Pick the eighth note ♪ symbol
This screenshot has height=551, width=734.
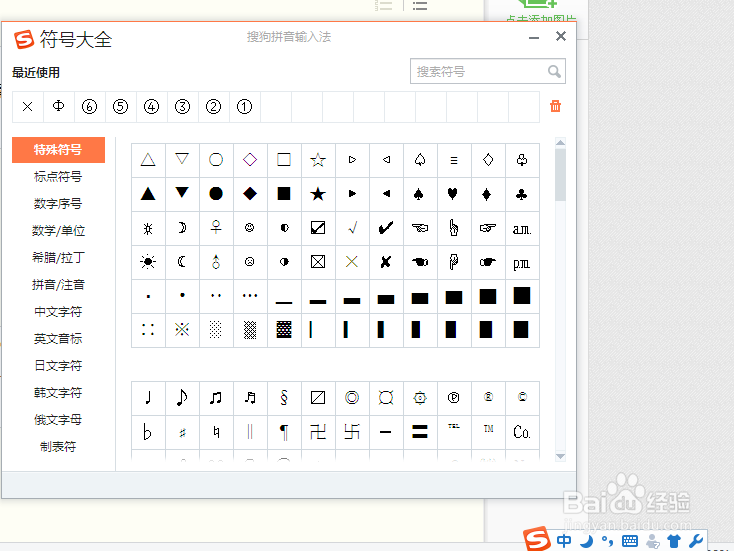182,398
